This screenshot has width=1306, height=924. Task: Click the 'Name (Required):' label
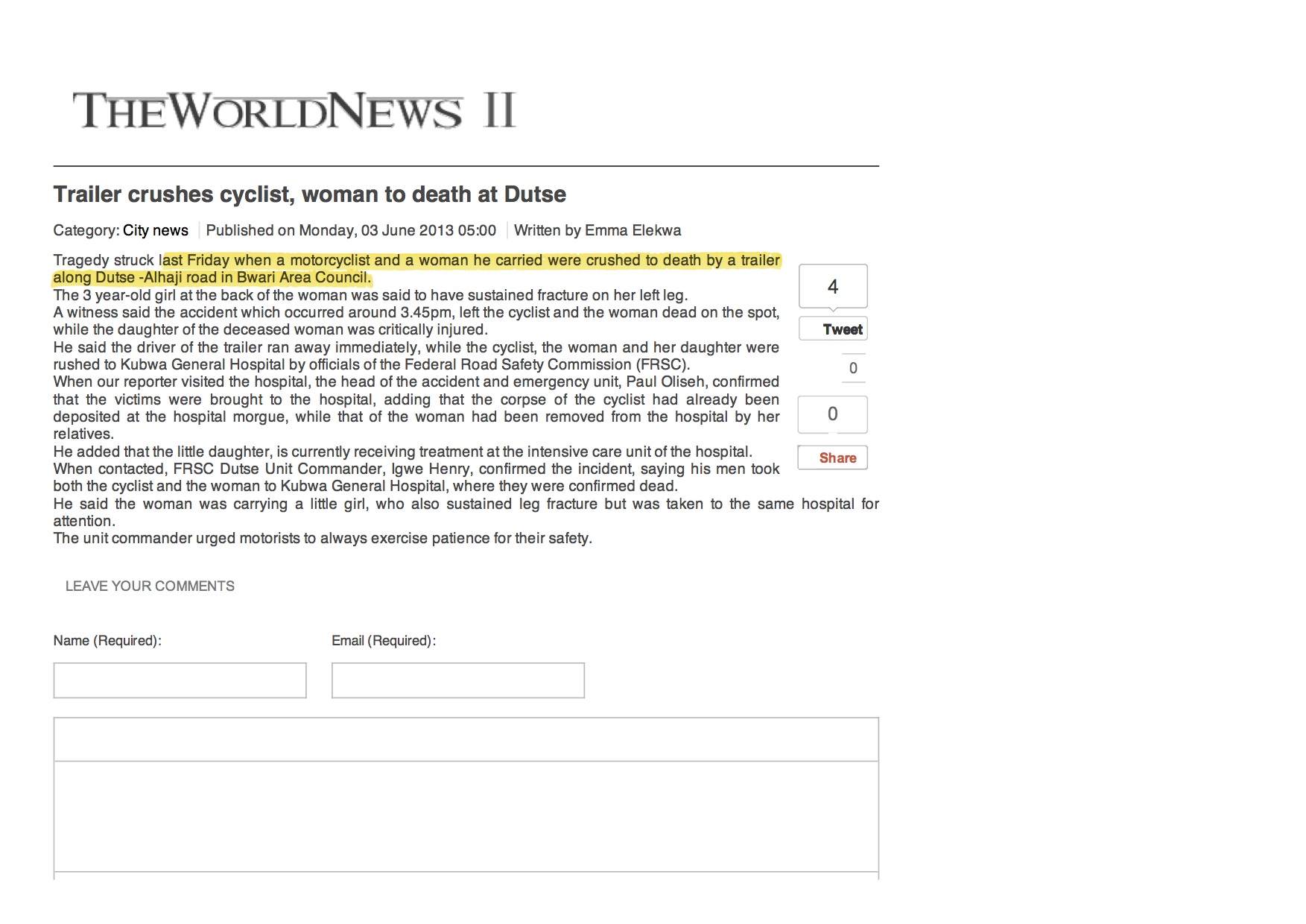coord(107,641)
